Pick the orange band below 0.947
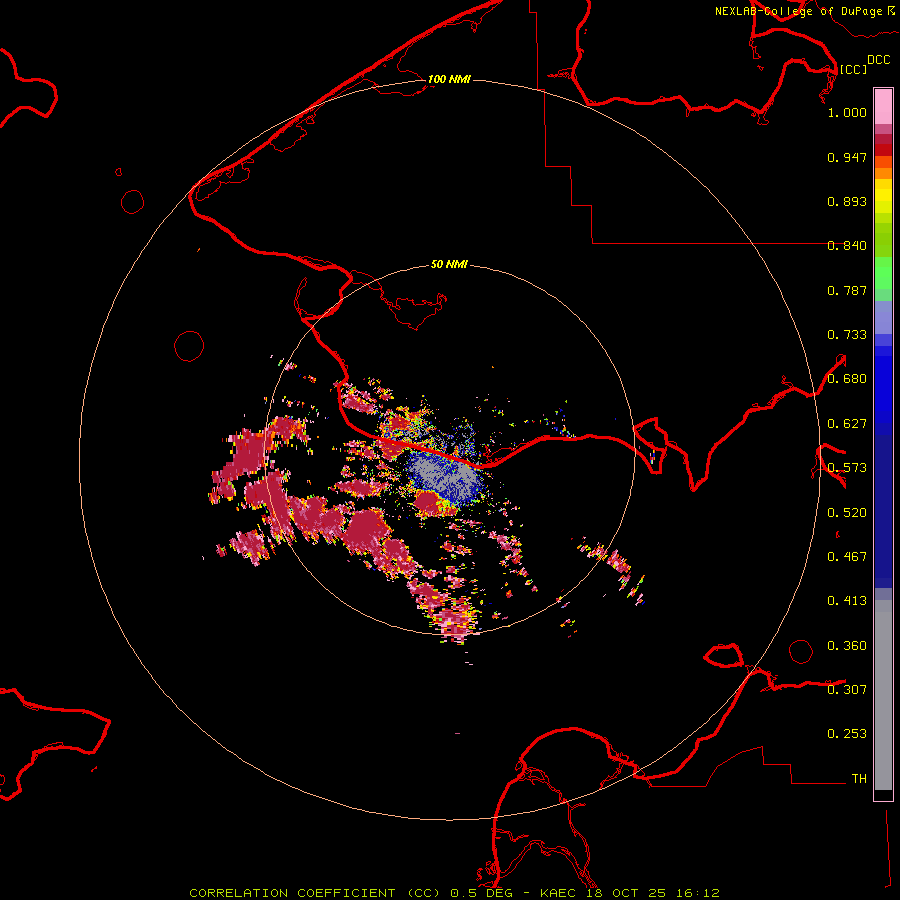The height and width of the screenshot is (900, 900). [883, 173]
